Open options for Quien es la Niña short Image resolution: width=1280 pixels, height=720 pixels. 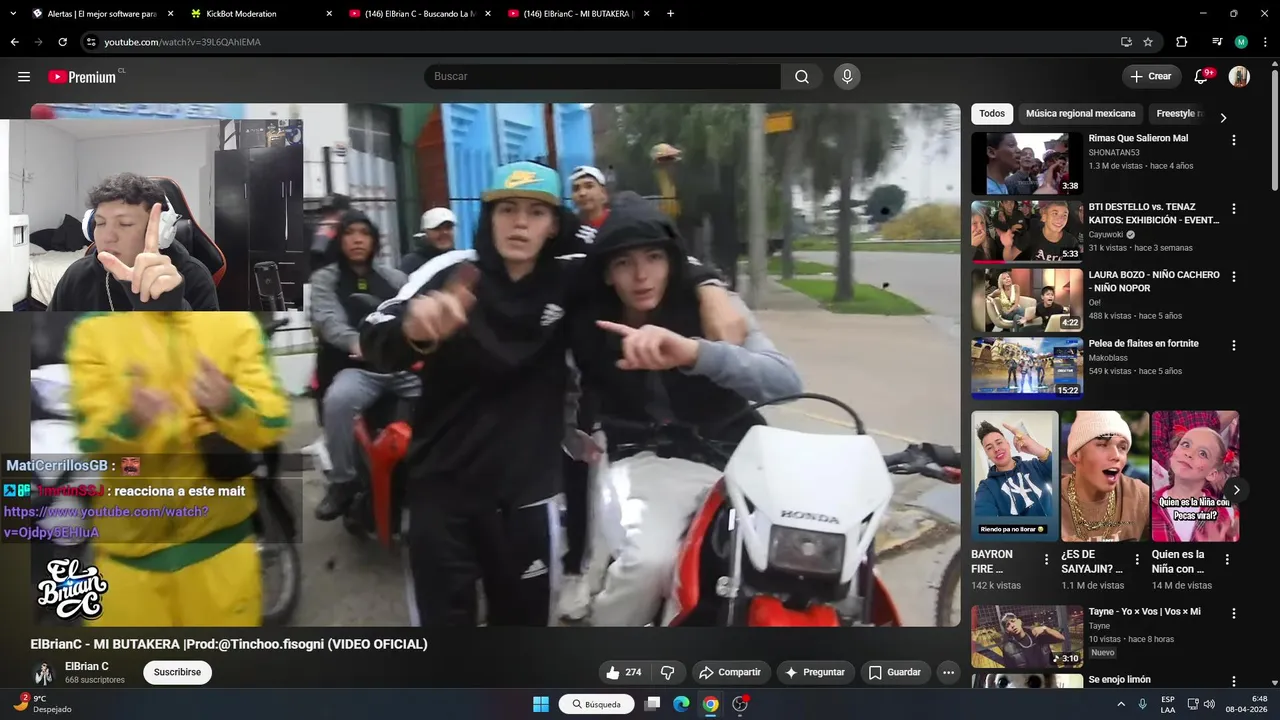(1227, 559)
